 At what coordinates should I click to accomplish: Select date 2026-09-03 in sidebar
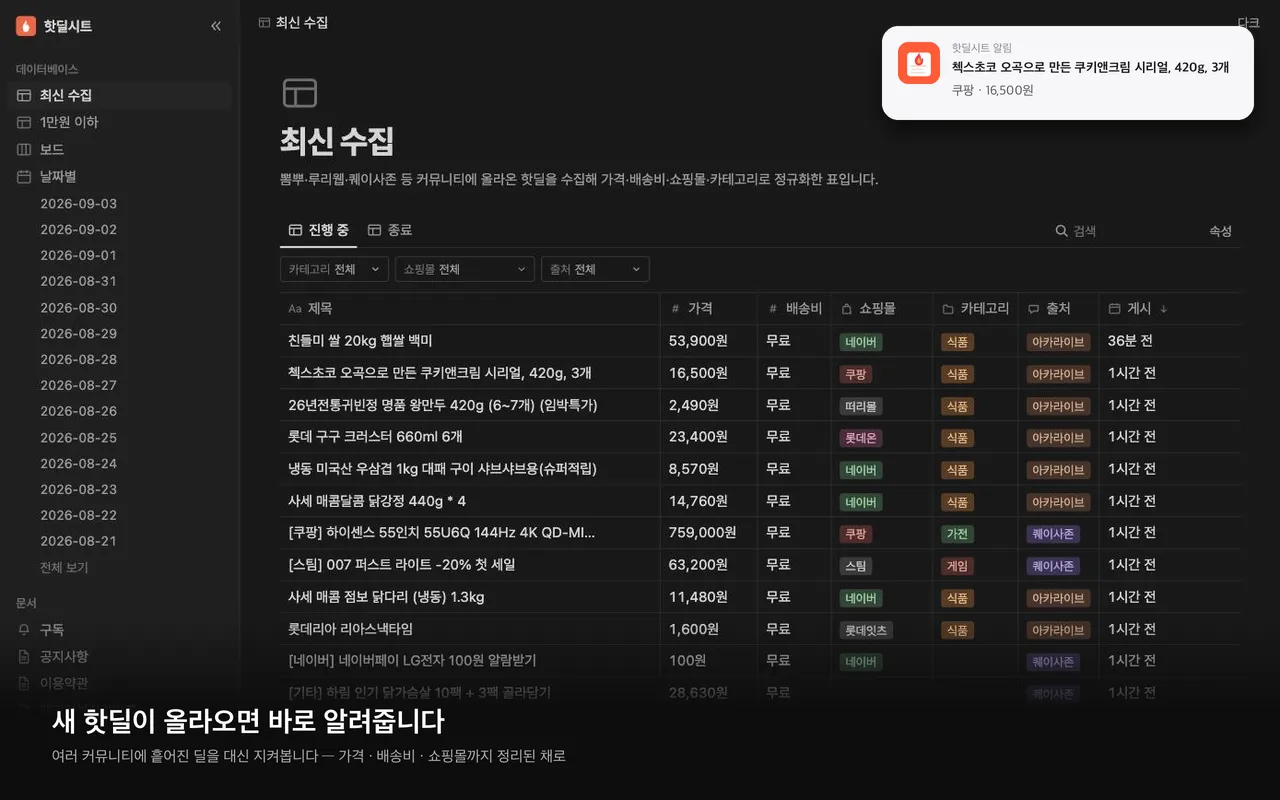tap(78, 203)
